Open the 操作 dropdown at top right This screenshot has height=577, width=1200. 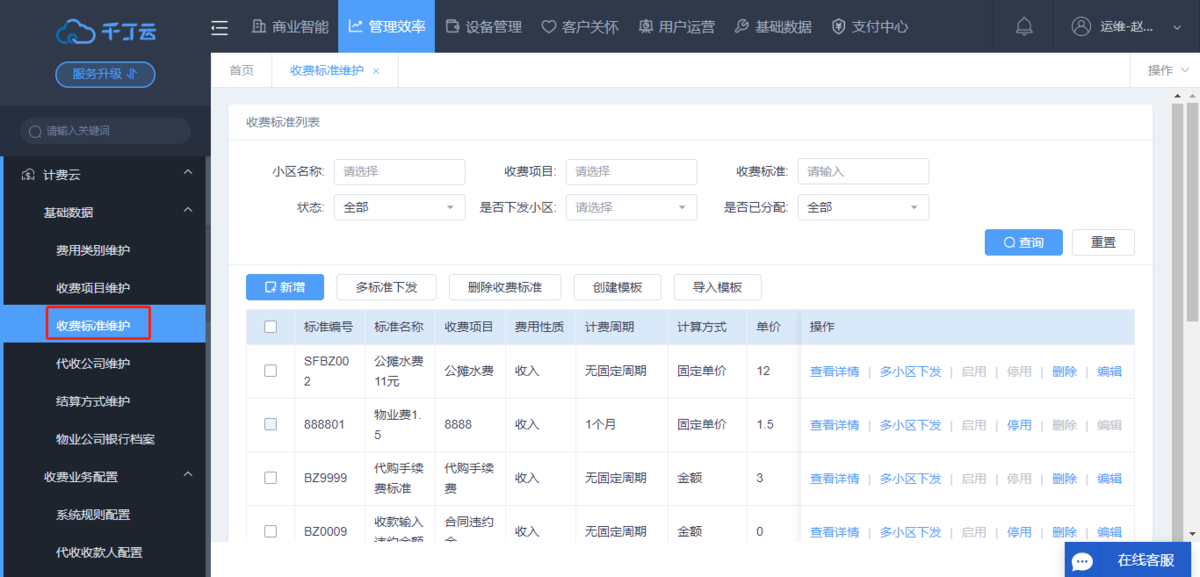tap(1168, 70)
